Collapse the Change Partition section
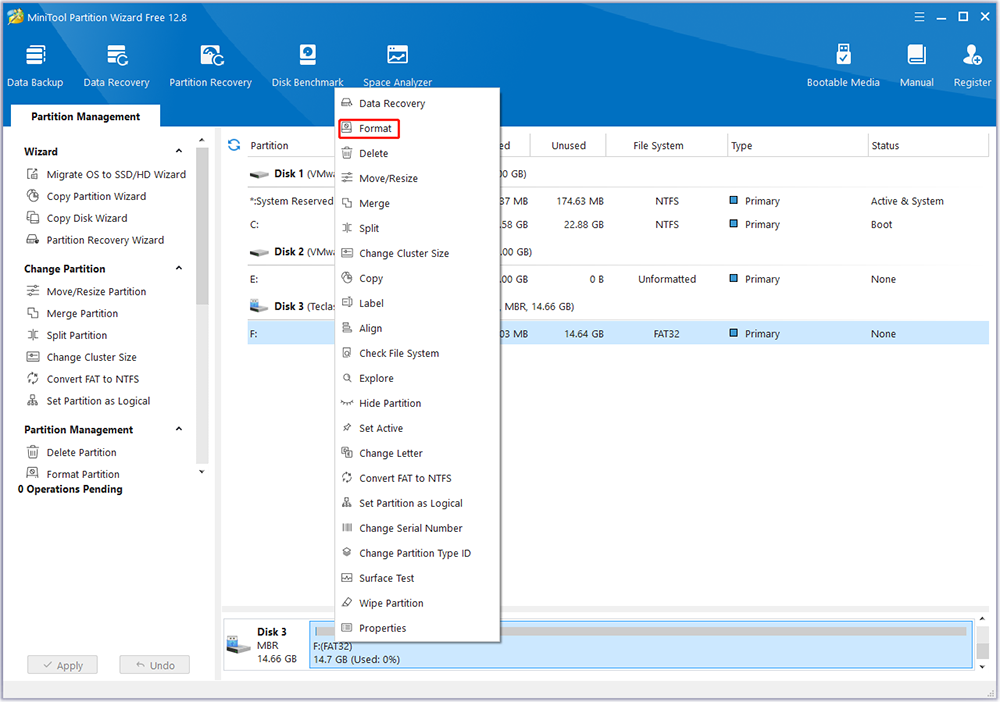Image resolution: width=1000 pixels, height=702 pixels. 179,268
